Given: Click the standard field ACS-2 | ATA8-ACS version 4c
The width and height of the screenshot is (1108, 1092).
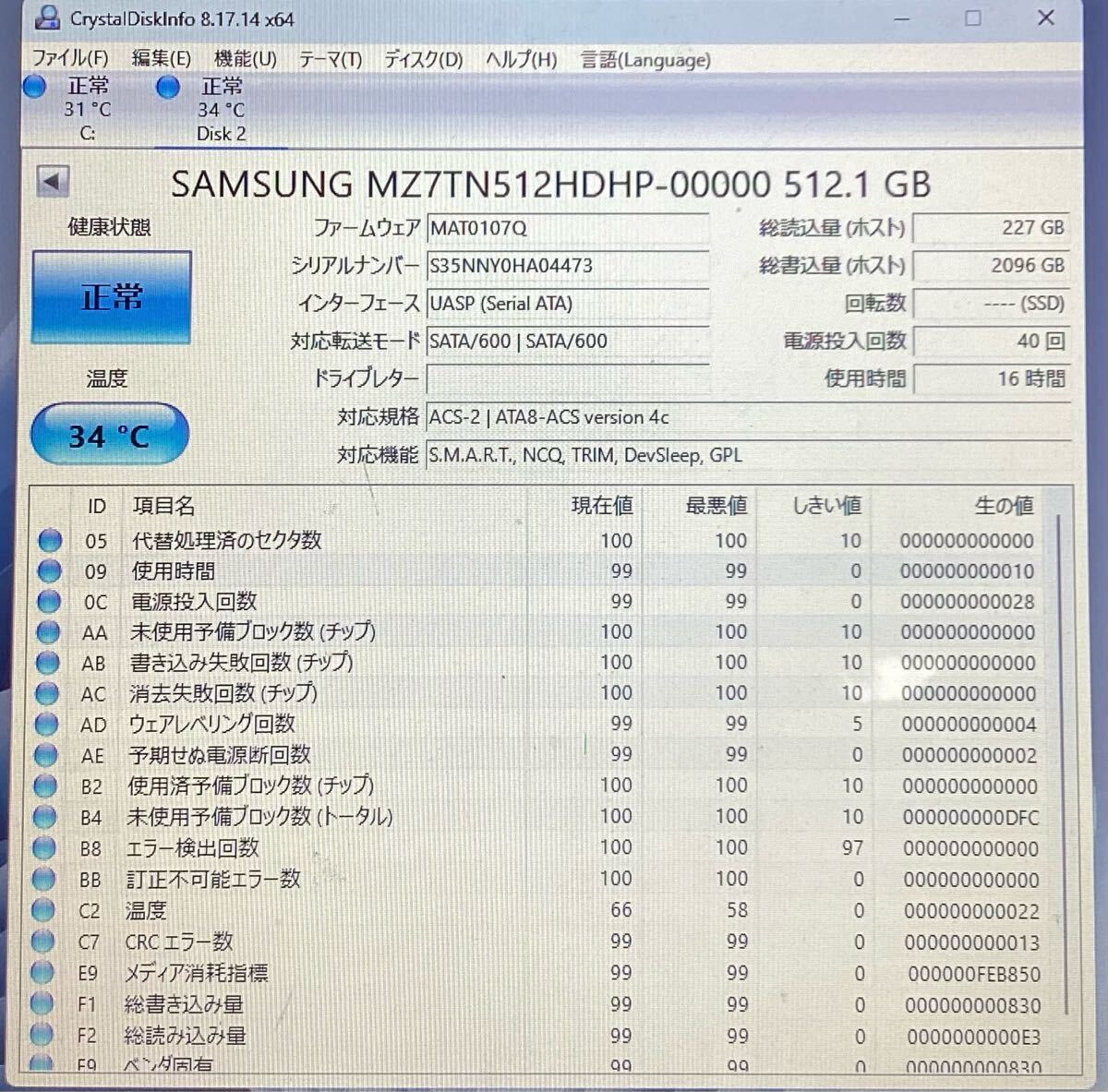Looking at the screenshot, I should (748, 417).
